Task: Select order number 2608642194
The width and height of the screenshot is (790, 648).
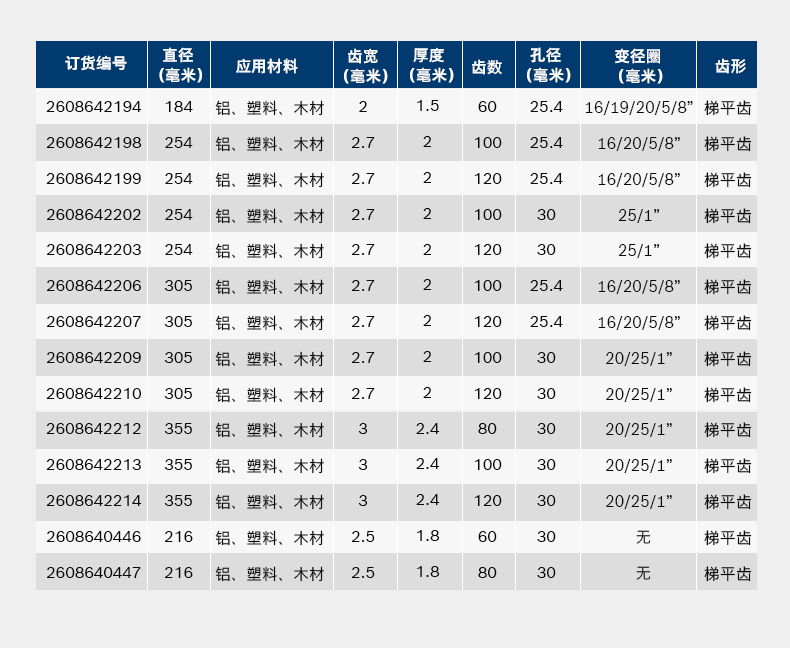Action: point(93,107)
